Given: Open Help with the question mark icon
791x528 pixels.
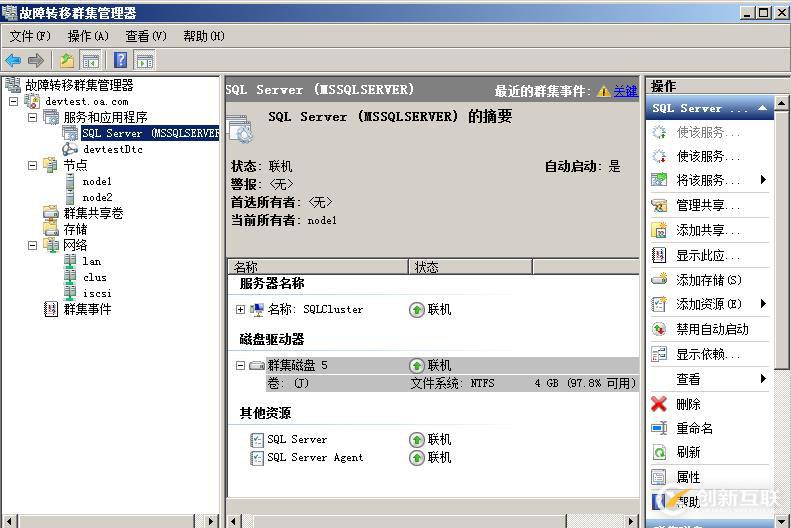Looking at the screenshot, I should (x=121, y=60).
